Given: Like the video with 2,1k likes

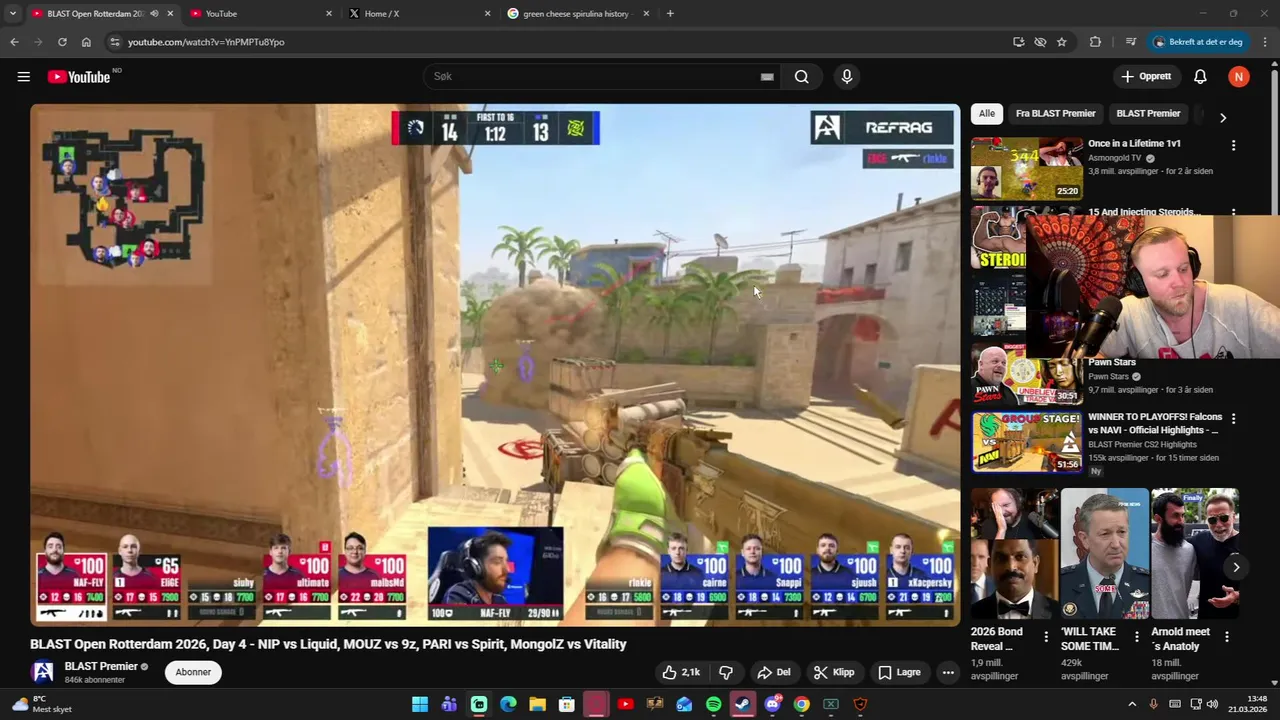Looking at the screenshot, I should pos(681,672).
